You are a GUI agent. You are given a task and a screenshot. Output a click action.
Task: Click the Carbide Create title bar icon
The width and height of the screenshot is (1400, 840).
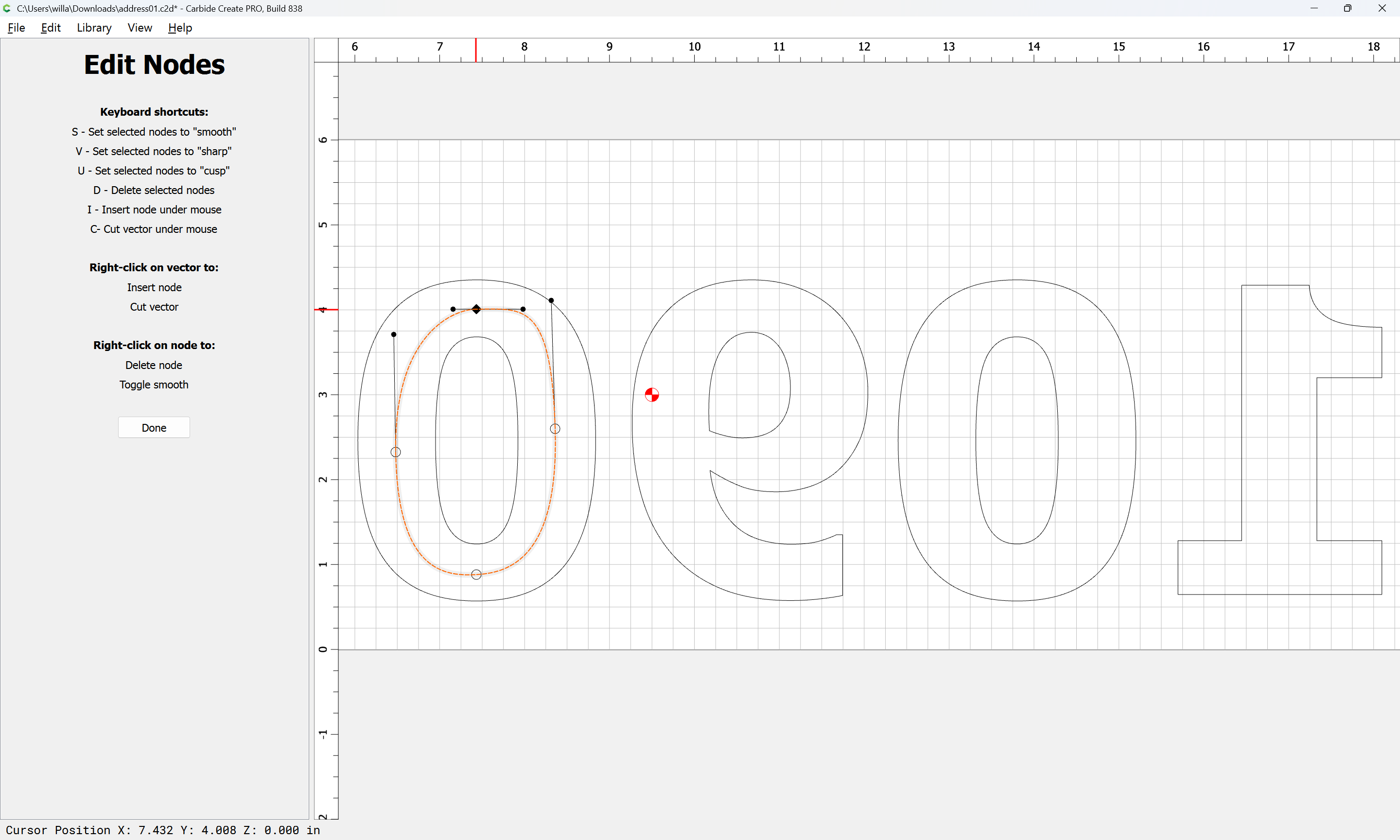point(7,8)
